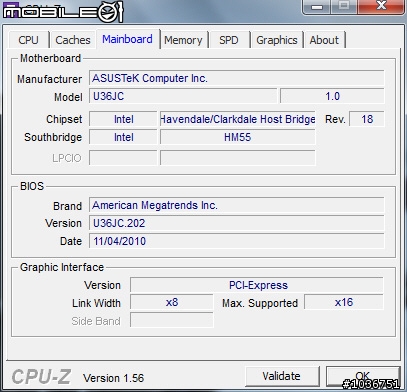This screenshot has width=407, height=392.
Task: Click the BIOS Brand American Megatrends Inc.
Action: (237, 205)
